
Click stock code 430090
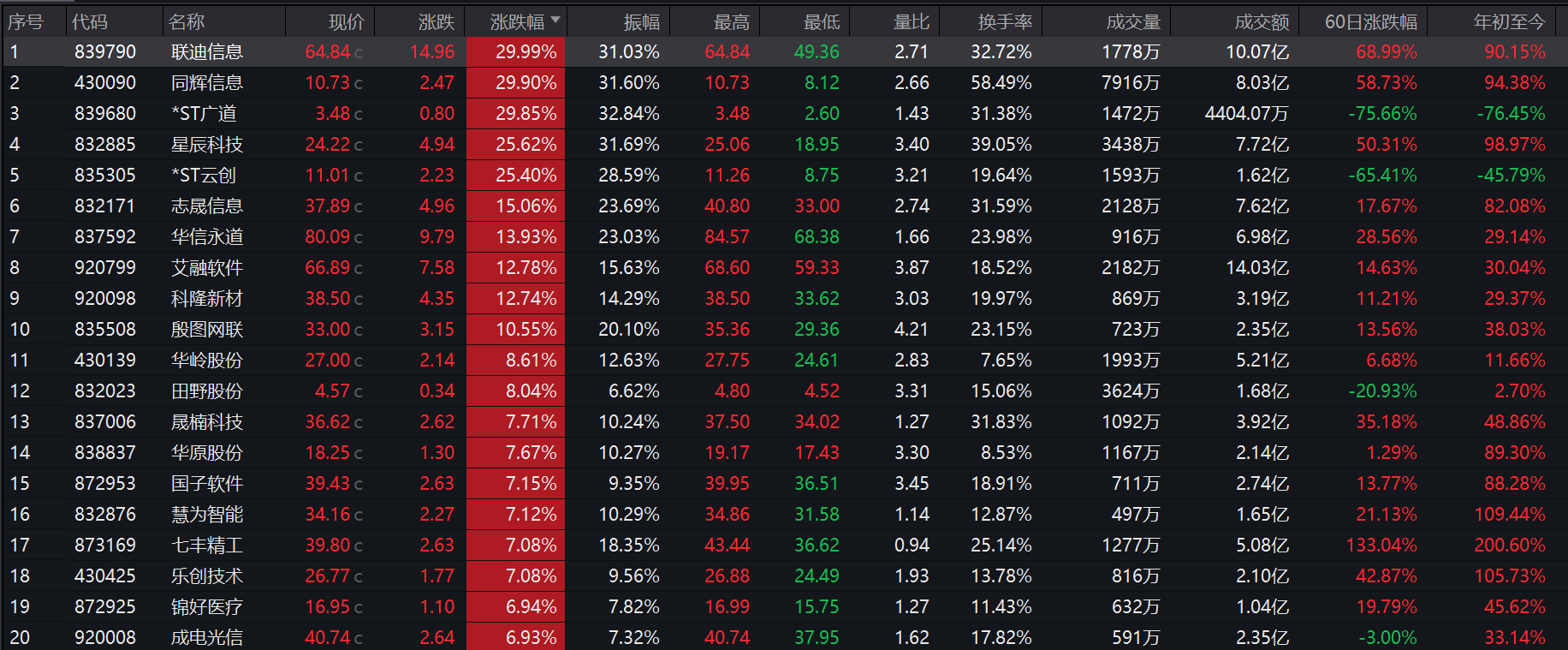[x=105, y=83]
